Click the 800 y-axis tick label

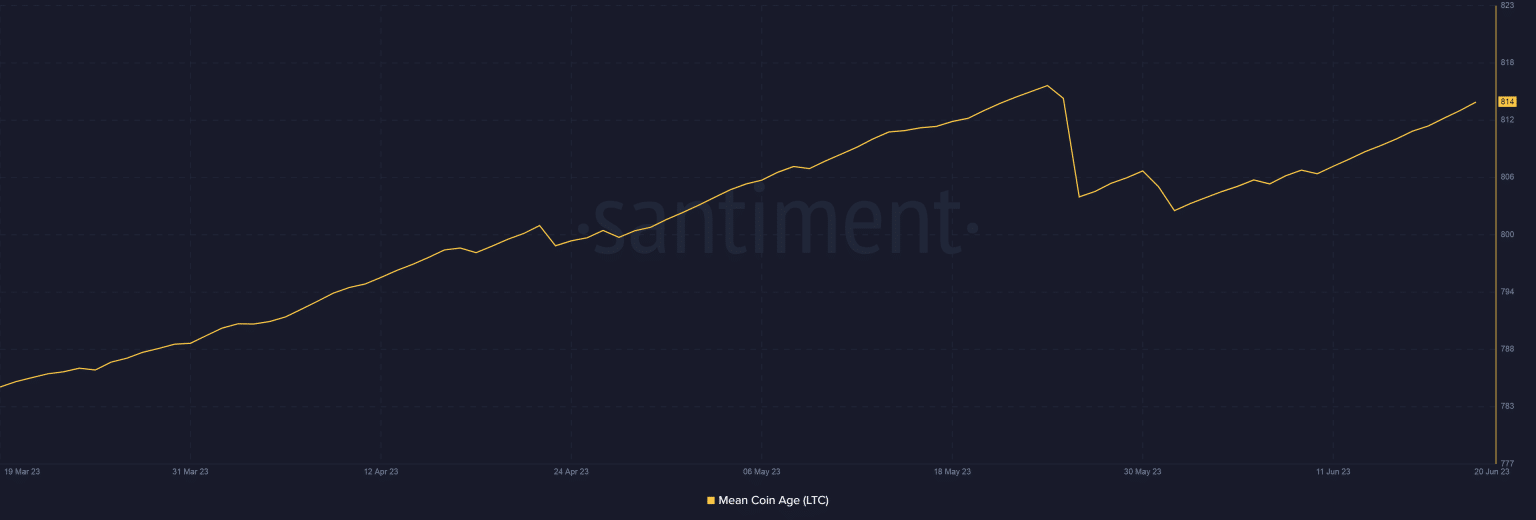[1507, 234]
